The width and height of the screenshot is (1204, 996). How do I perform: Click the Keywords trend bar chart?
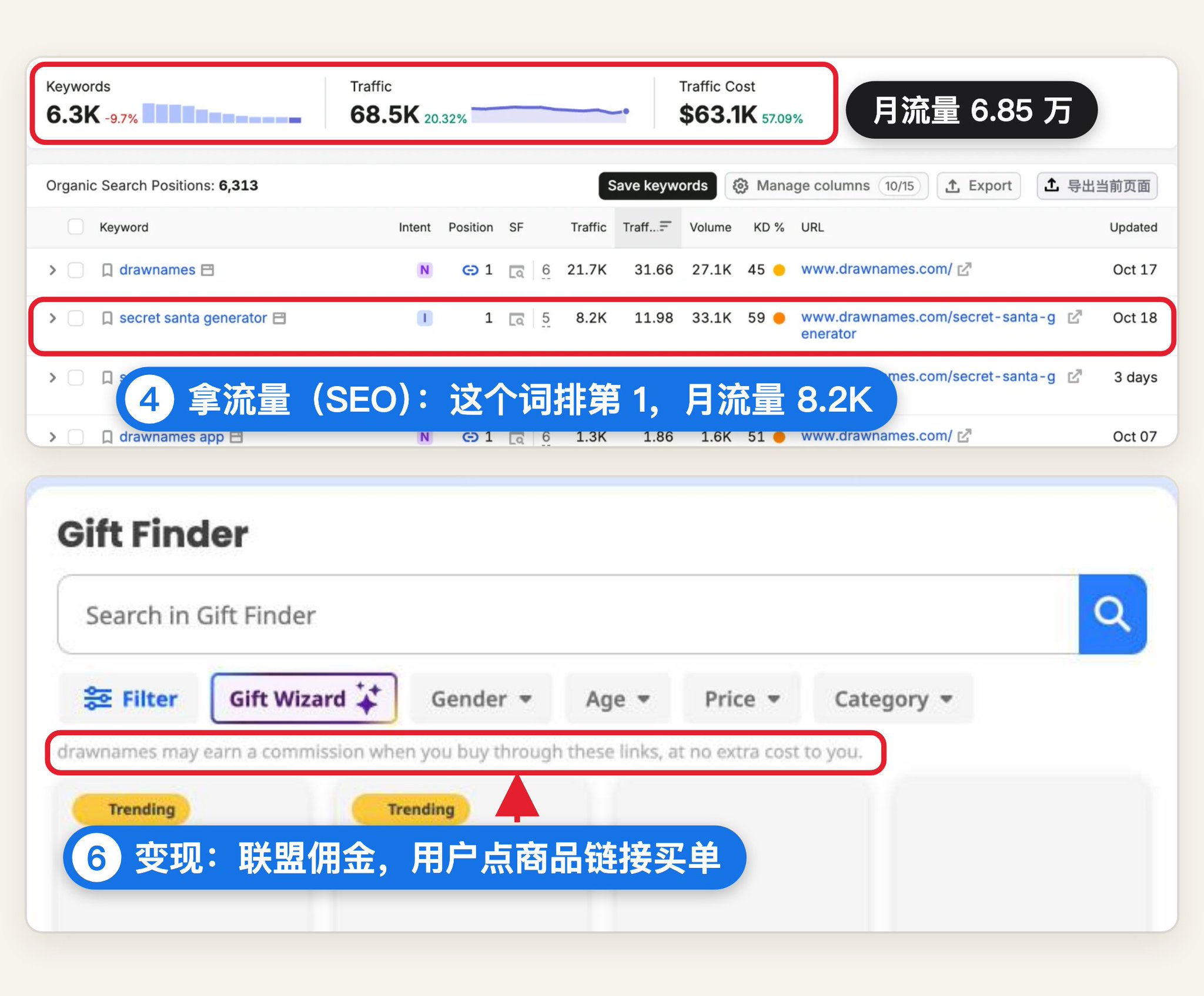pos(222,113)
